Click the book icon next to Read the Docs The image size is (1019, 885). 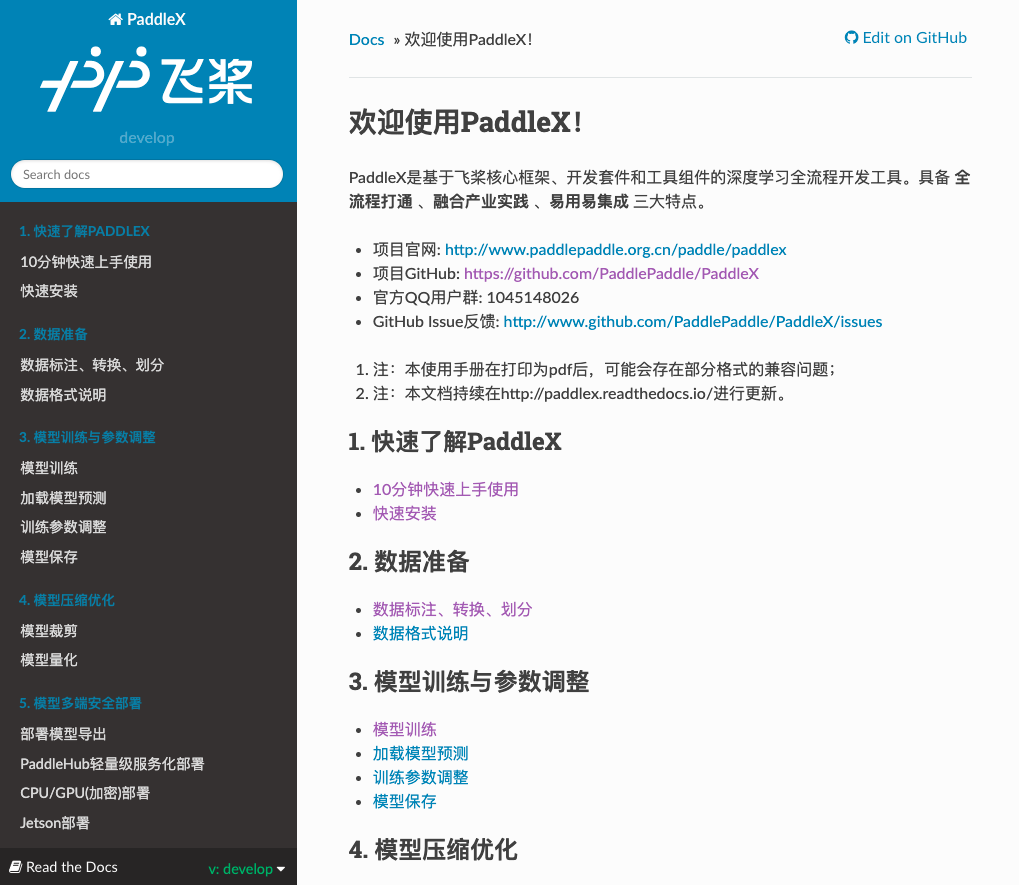point(16,867)
